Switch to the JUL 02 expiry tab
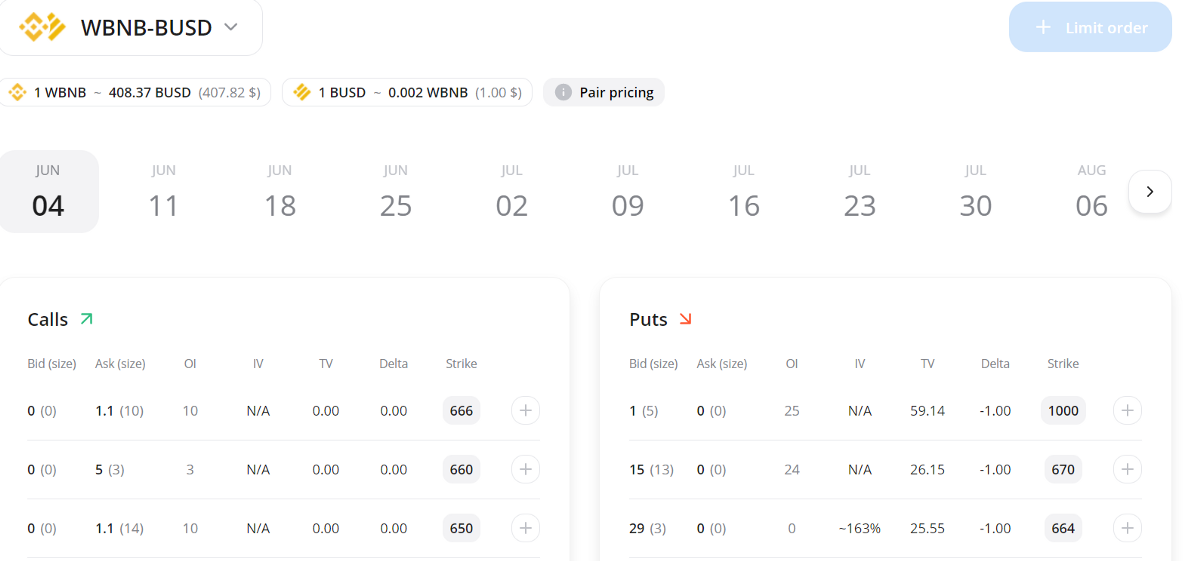The image size is (1200, 561). 512,191
